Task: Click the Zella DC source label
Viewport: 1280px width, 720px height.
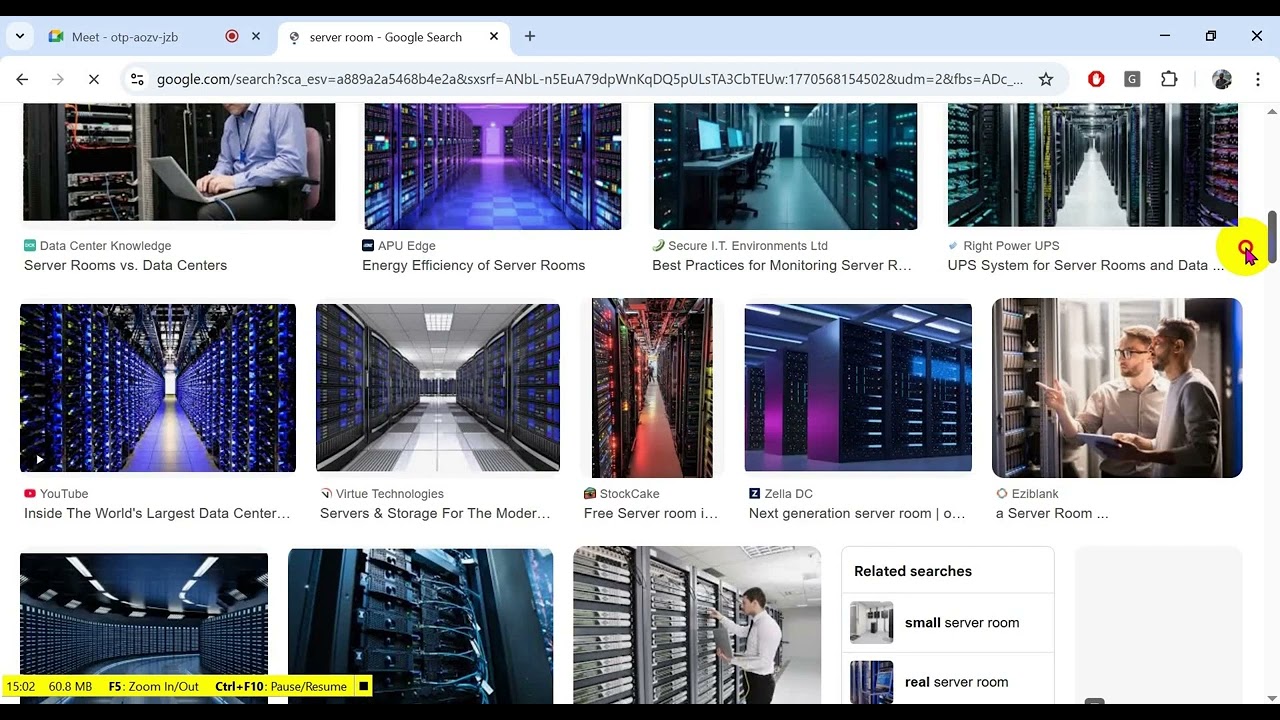Action: 789,494
